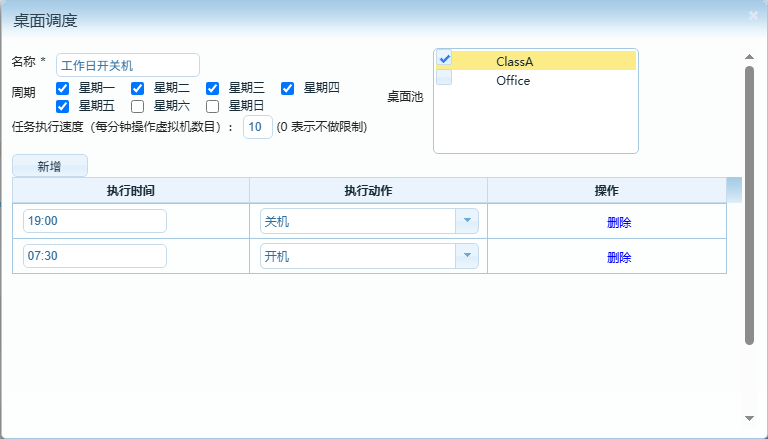Click the dialog scrollbar up arrow
The image size is (768, 439).
[749, 57]
